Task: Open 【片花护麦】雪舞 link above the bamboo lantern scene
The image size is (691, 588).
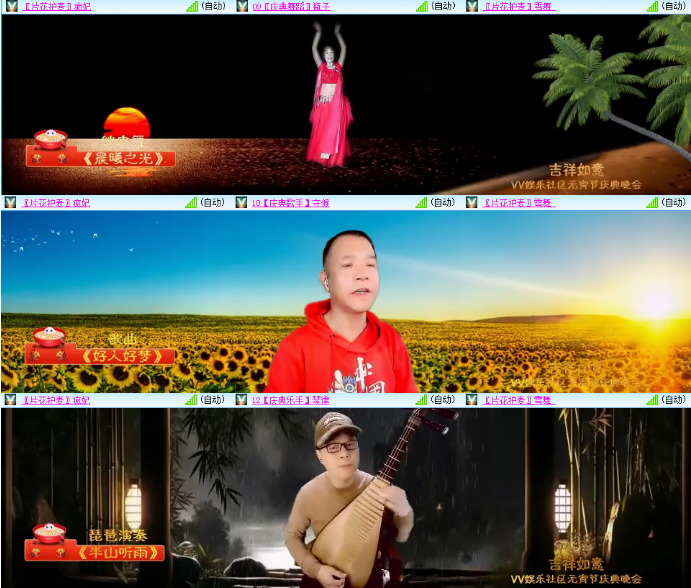Action: click(x=519, y=400)
